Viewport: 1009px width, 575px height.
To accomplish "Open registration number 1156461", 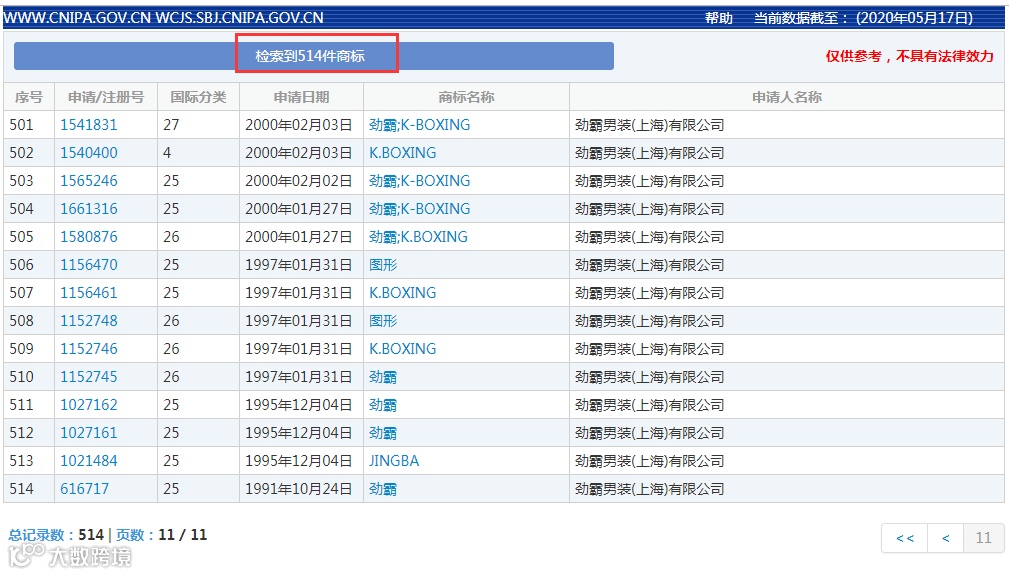I will (89, 293).
